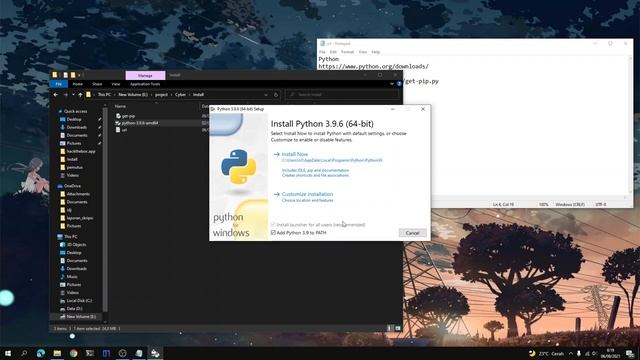Viewport: 640px width, 360px height.
Task: Click the Back arrow in File Explorer
Action: coord(56,95)
